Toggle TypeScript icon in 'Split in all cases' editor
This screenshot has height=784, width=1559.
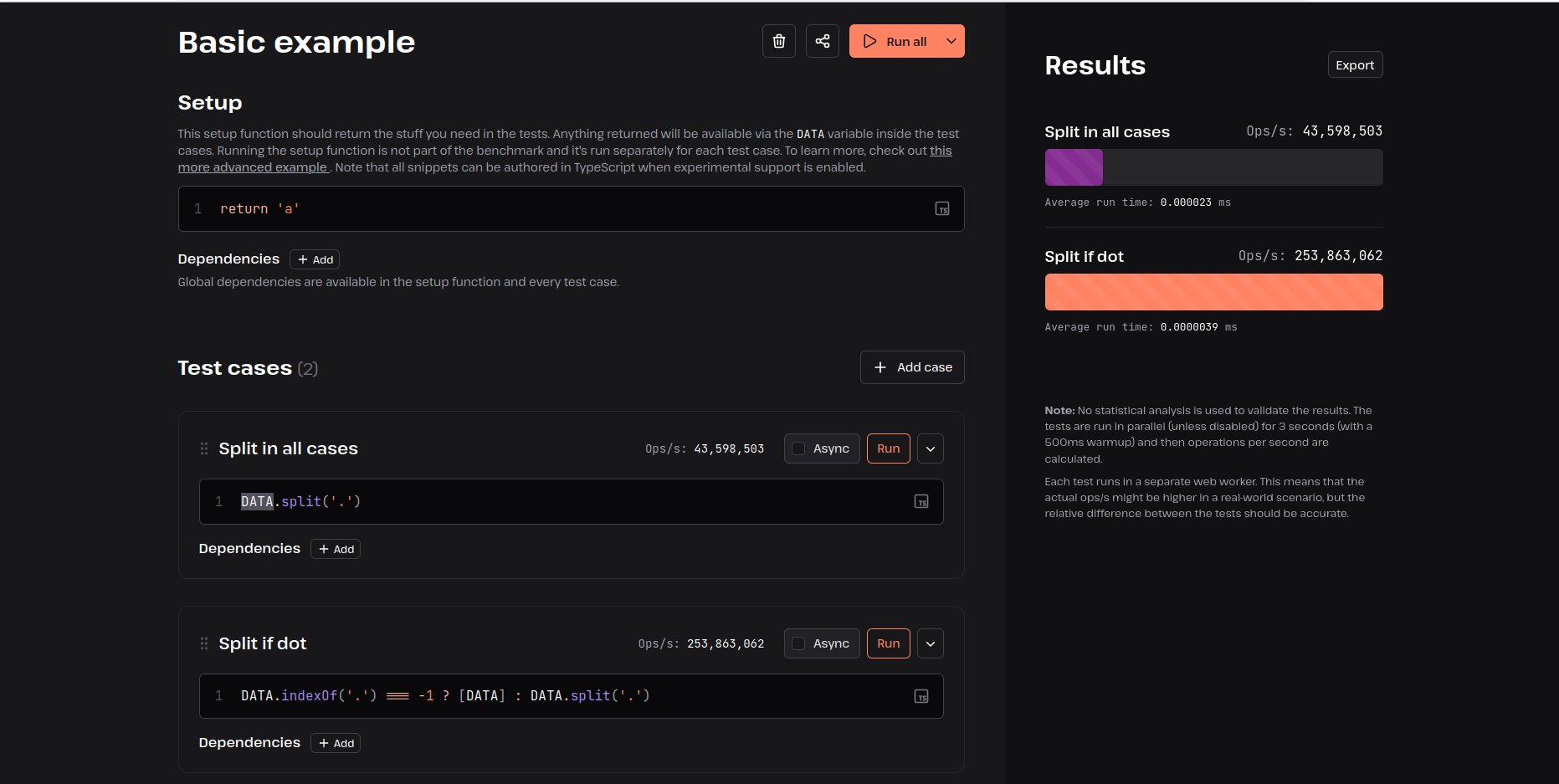tap(921, 501)
